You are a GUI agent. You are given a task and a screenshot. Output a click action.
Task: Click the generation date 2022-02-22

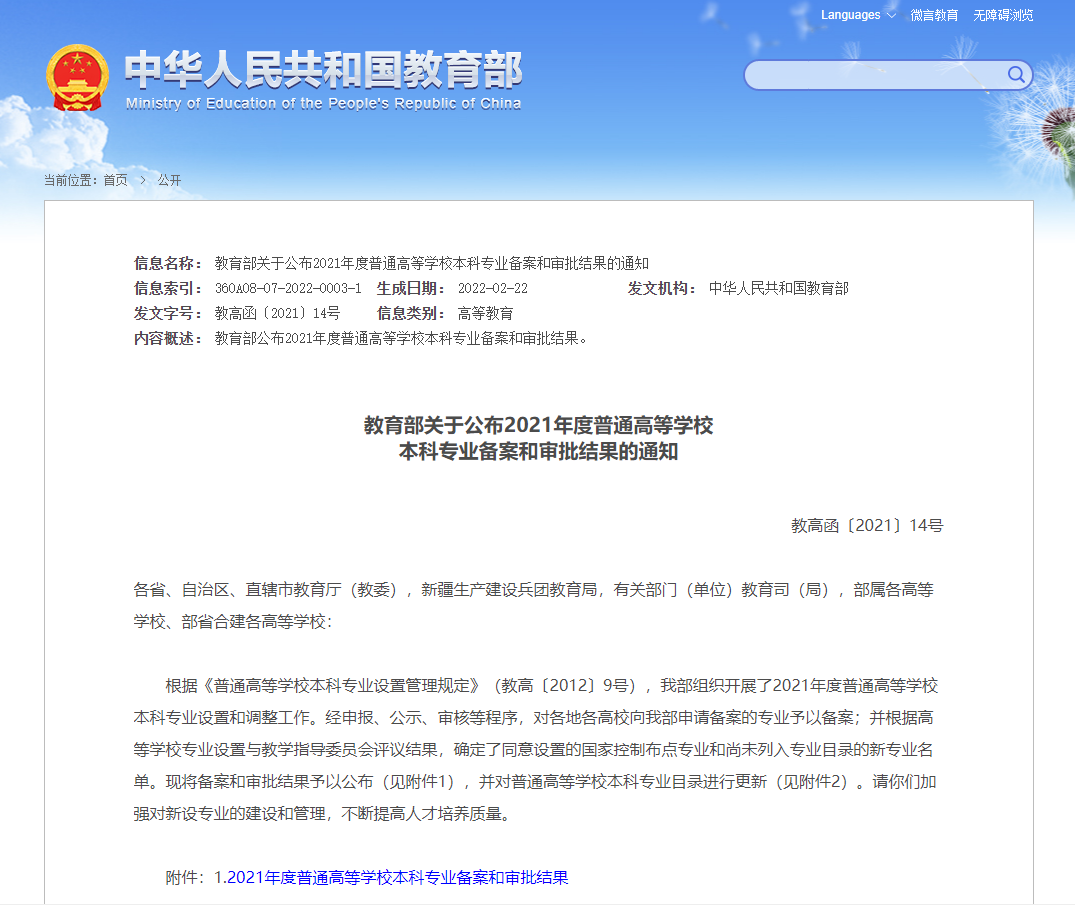coord(492,288)
